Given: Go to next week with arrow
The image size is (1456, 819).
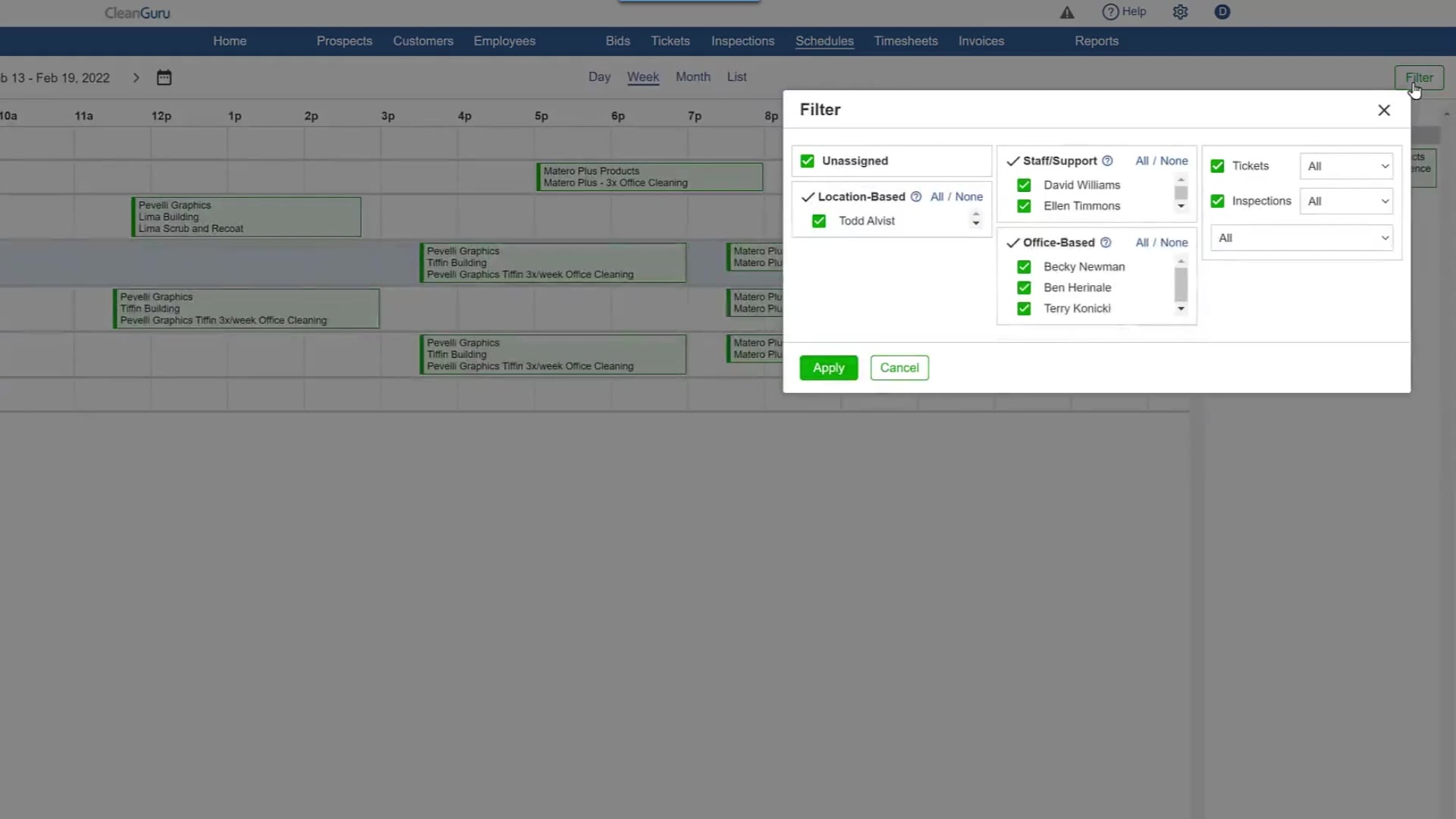Looking at the screenshot, I should tap(136, 77).
